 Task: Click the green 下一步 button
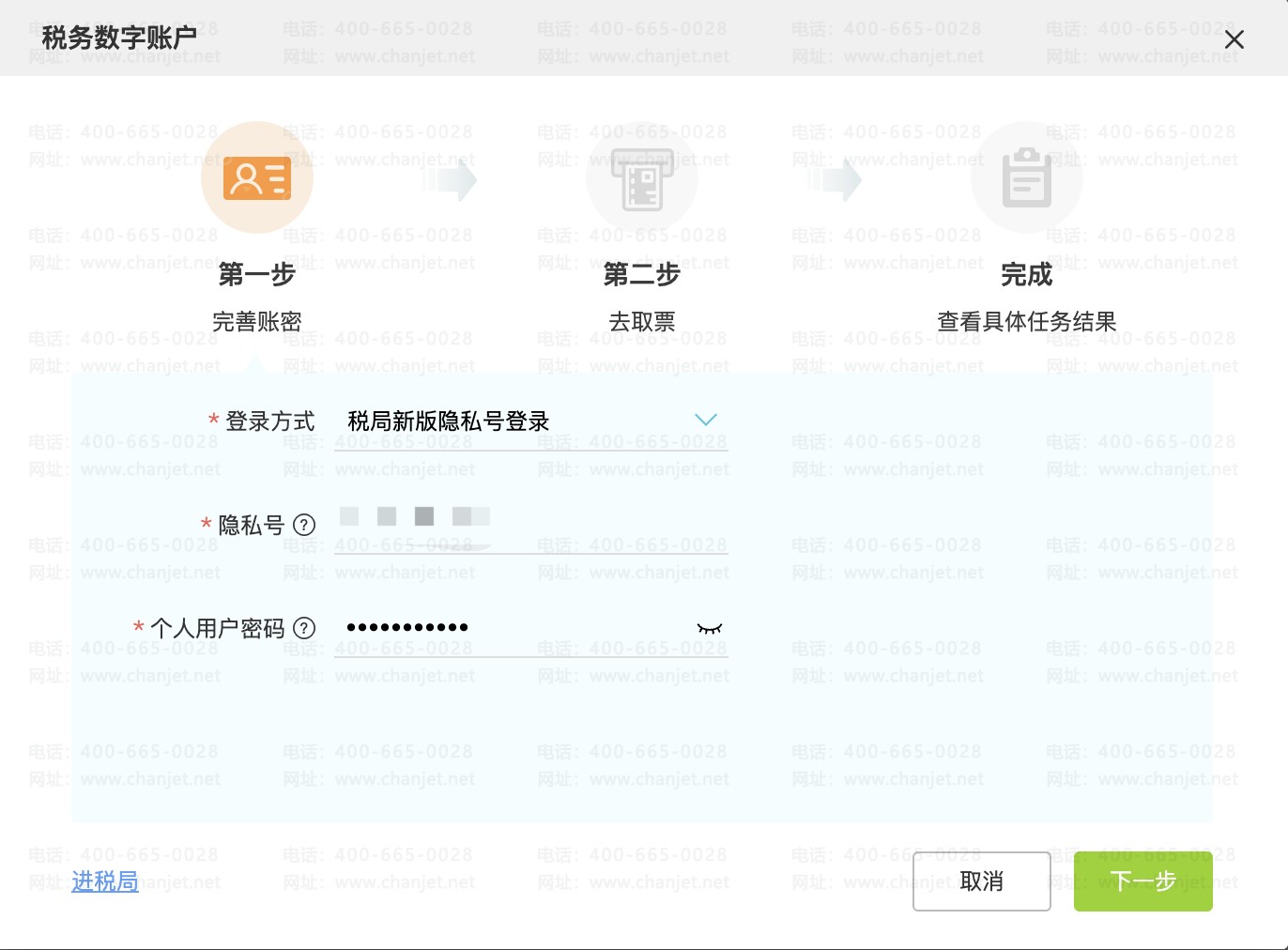[1143, 881]
